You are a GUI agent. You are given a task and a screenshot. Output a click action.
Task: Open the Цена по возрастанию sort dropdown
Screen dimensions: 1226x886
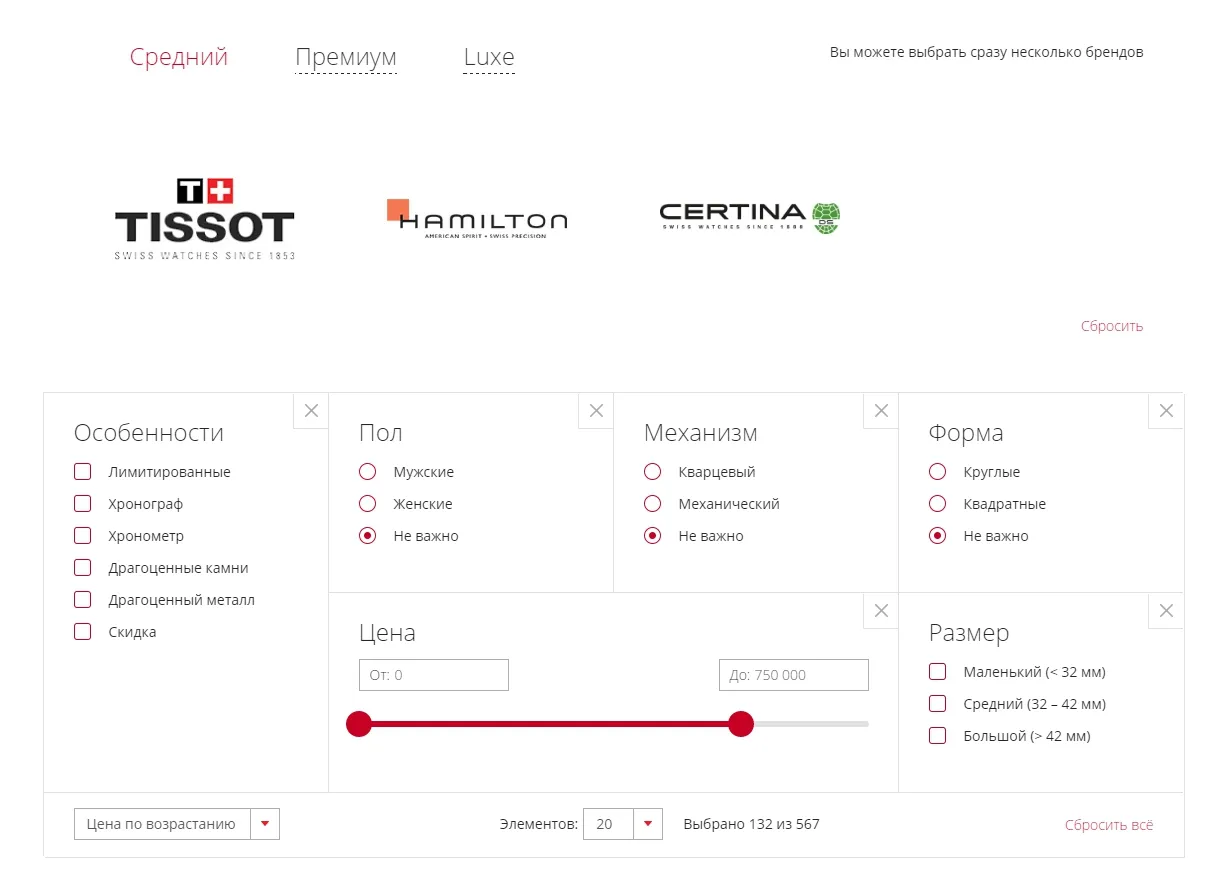(x=177, y=824)
